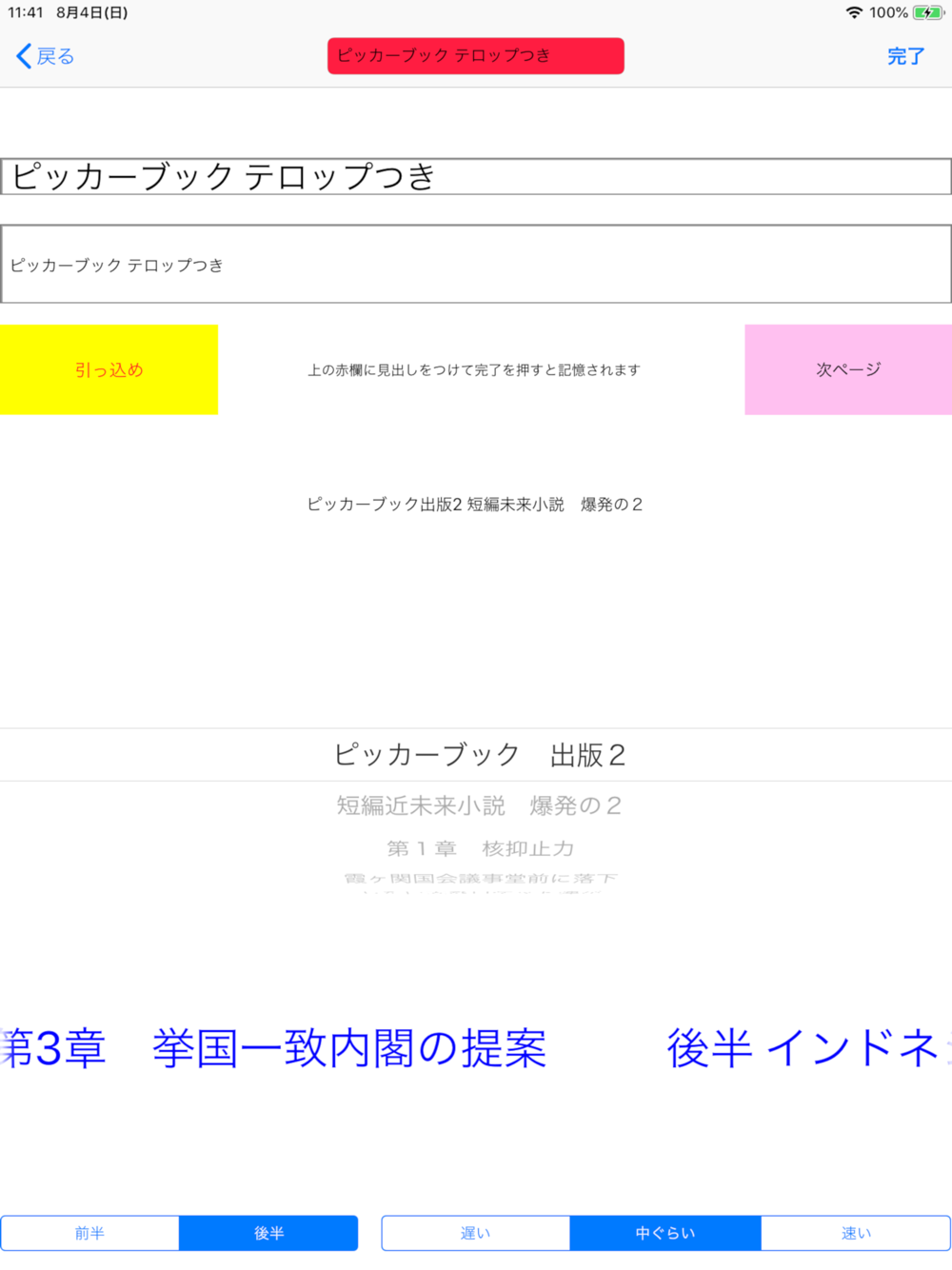Tap the back chevron icon beside 戻る
Viewport: 952px width, 1270px height.
(x=24, y=56)
